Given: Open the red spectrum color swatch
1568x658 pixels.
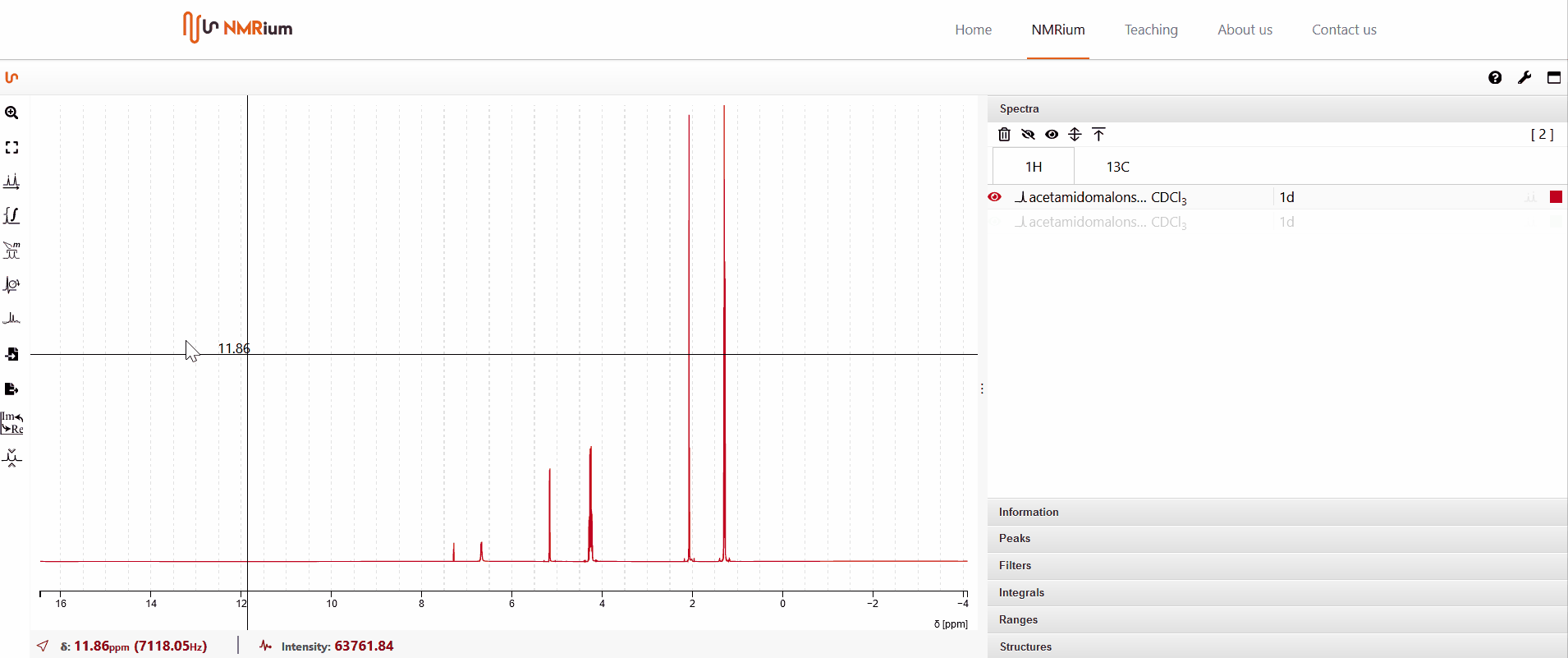Looking at the screenshot, I should point(1556,197).
